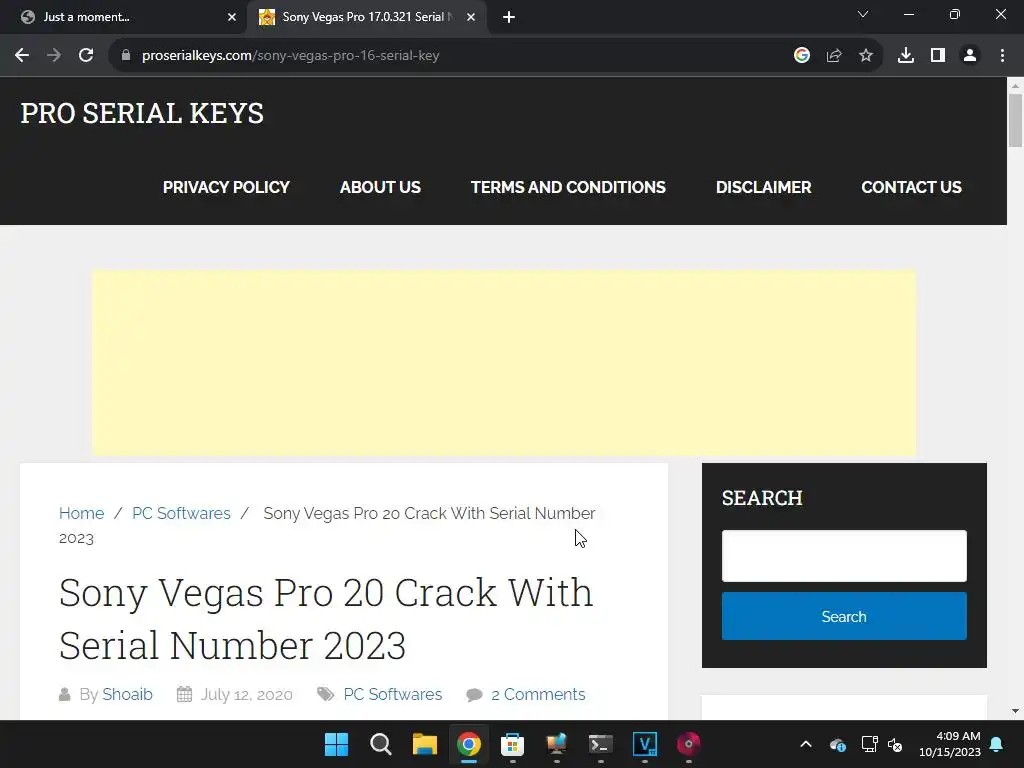1024x768 pixels.
Task: Click the muted volume tray icon
Action: pyautogui.click(x=895, y=744)
